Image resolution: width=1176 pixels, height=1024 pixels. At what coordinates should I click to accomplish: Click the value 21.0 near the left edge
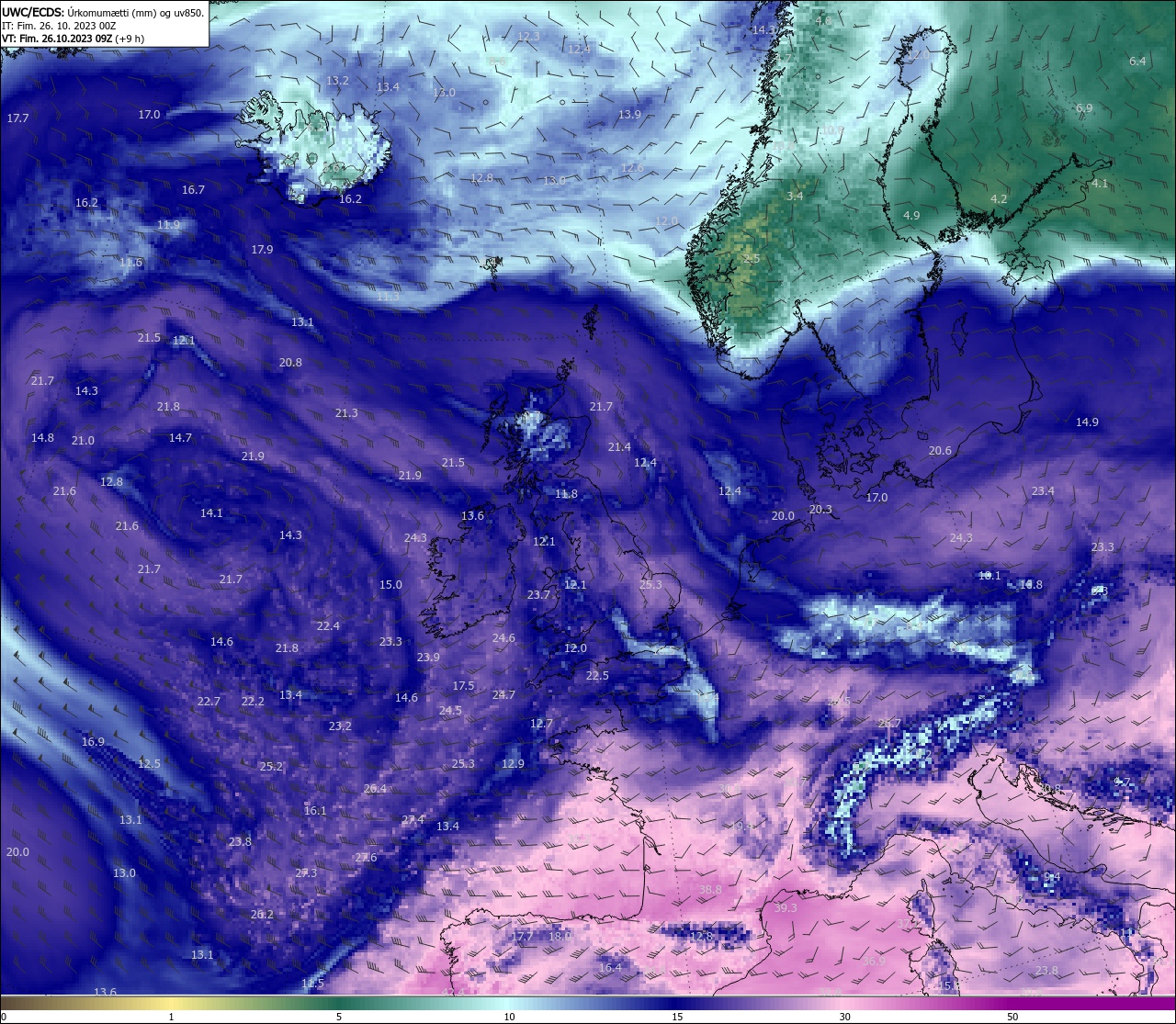click(83, 441)
